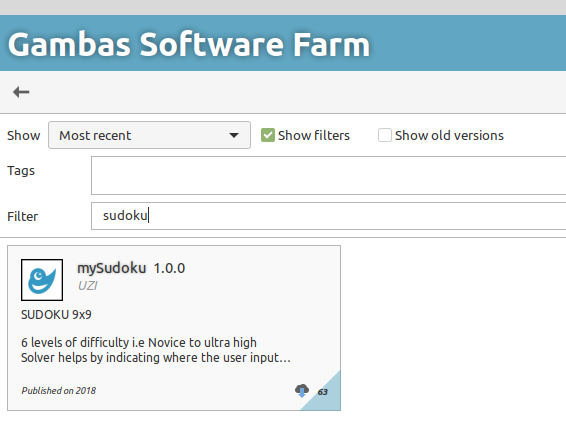Click the Gambas Software Farm header title
This screenshot has width=566, height=428.
tap(189, 44)
